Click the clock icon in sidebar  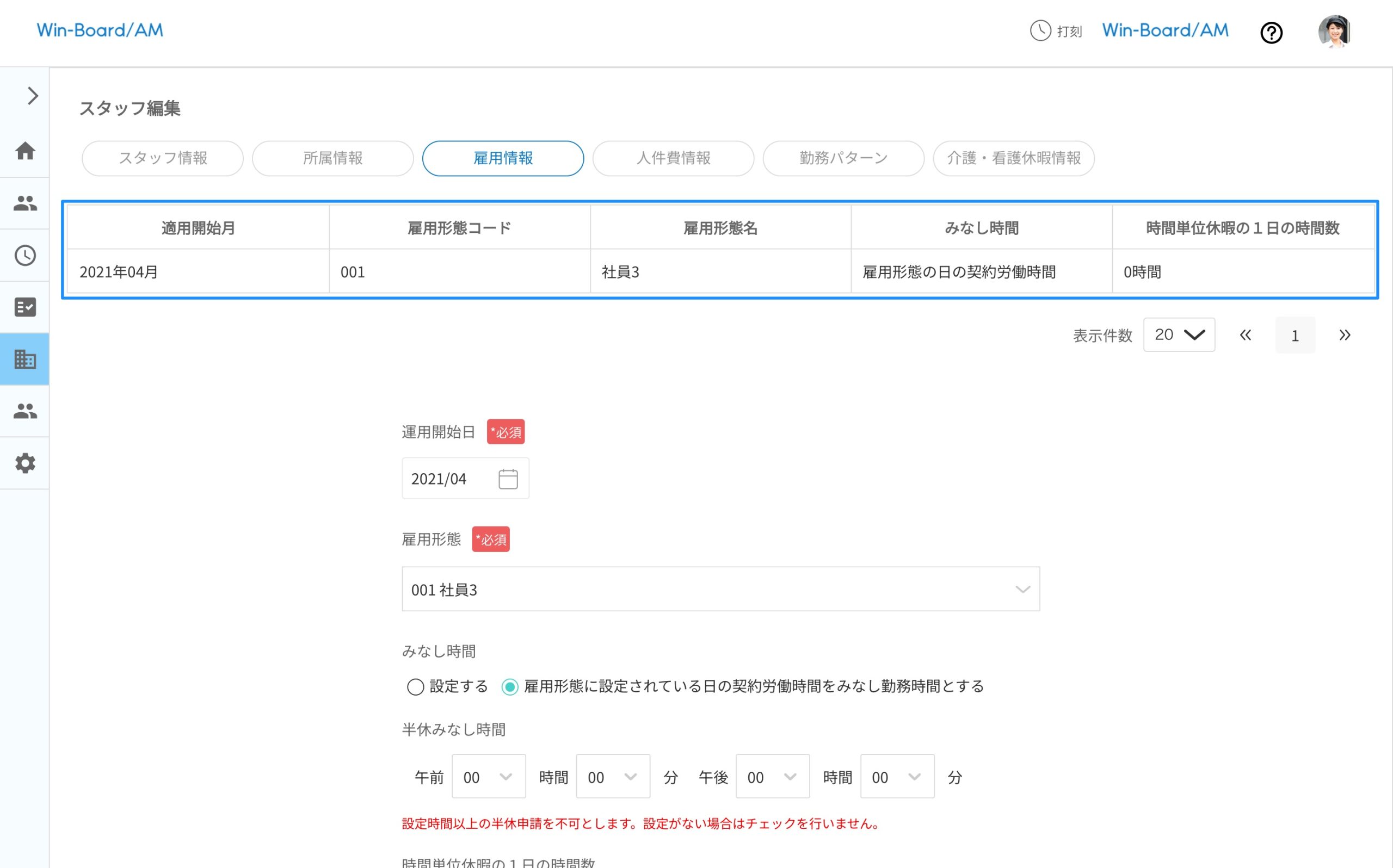click(x=24, y=256)
